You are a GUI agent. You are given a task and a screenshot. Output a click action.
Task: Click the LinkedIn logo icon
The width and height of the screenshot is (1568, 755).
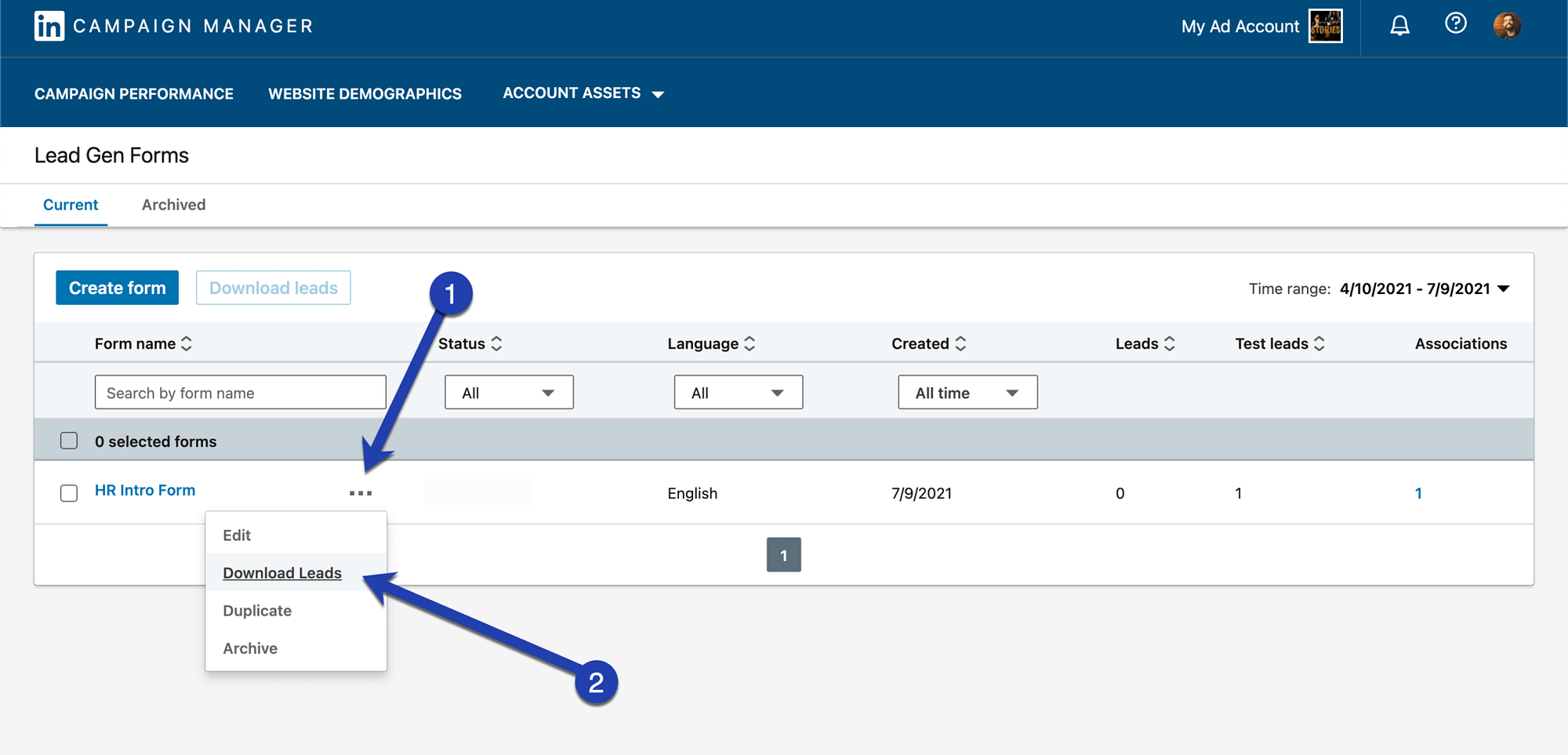coord(49,26)
